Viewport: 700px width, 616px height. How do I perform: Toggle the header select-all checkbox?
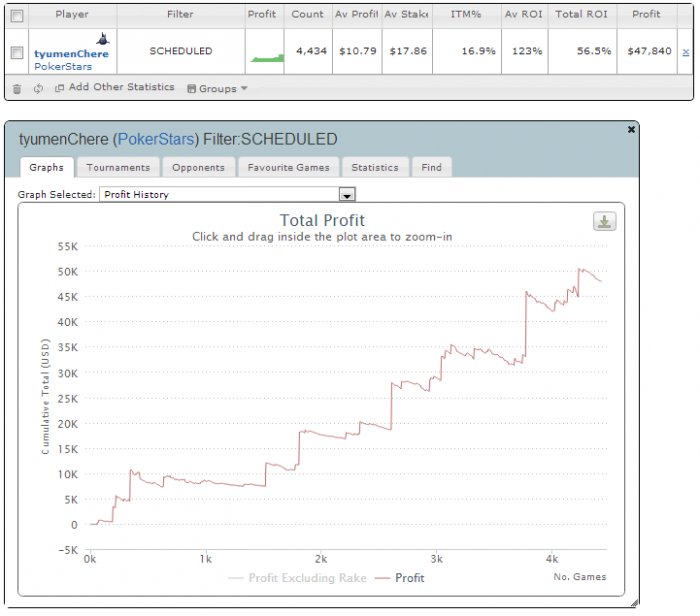pyautogui.click(x=17, y=16)
